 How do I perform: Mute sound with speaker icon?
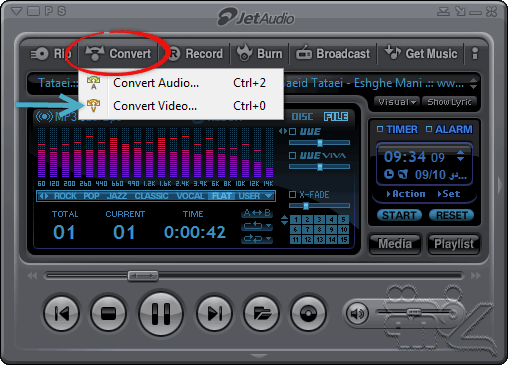pyautogui.click(x=357, y=313)
